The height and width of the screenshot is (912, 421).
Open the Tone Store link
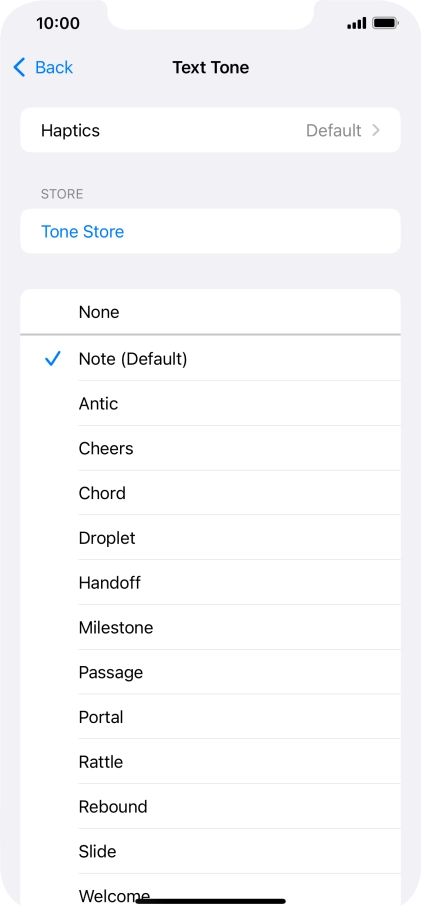[83, 231]
